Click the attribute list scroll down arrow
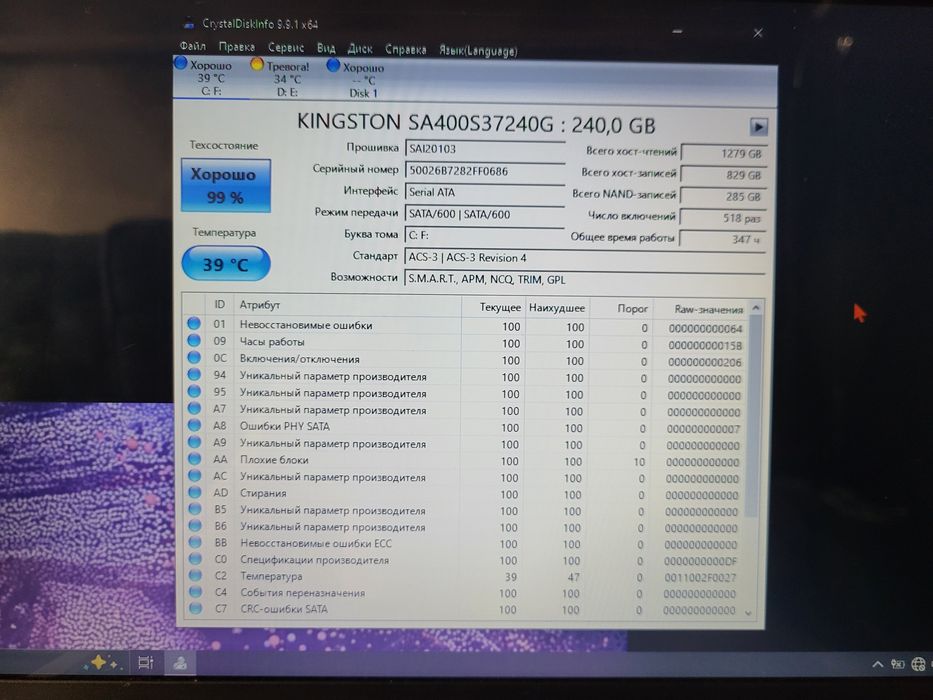 coord(749,612)
